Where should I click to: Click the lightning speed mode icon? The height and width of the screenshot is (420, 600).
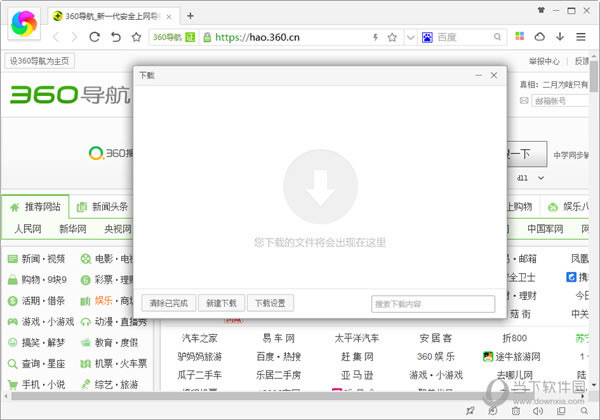pyautogui.click(x=376, y=37)
